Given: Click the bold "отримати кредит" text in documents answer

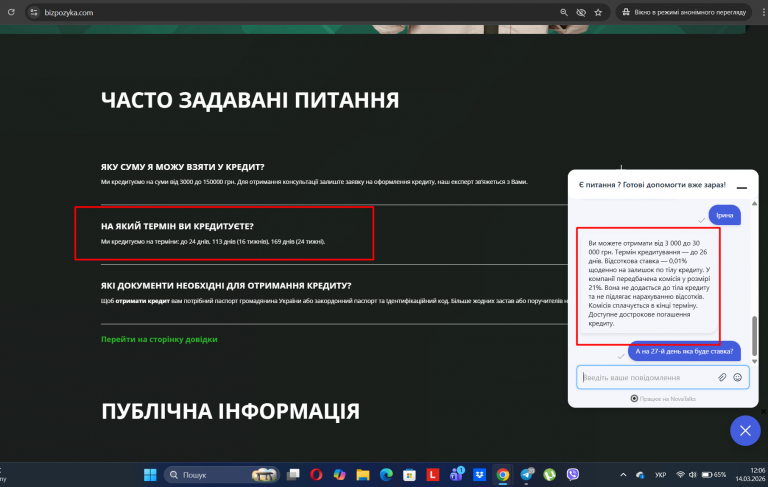Looking at the screenshot, I should click(x=142, y=301).
